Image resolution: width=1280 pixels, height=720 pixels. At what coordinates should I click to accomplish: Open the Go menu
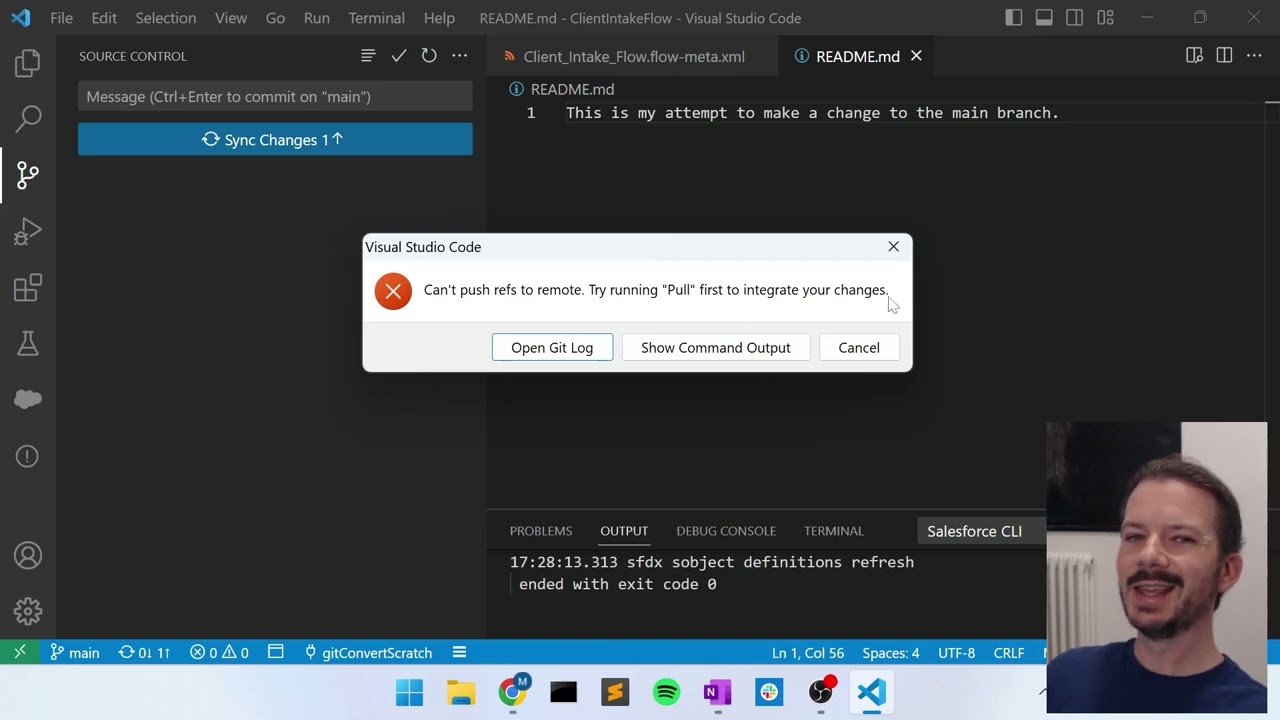coord(275,18)
